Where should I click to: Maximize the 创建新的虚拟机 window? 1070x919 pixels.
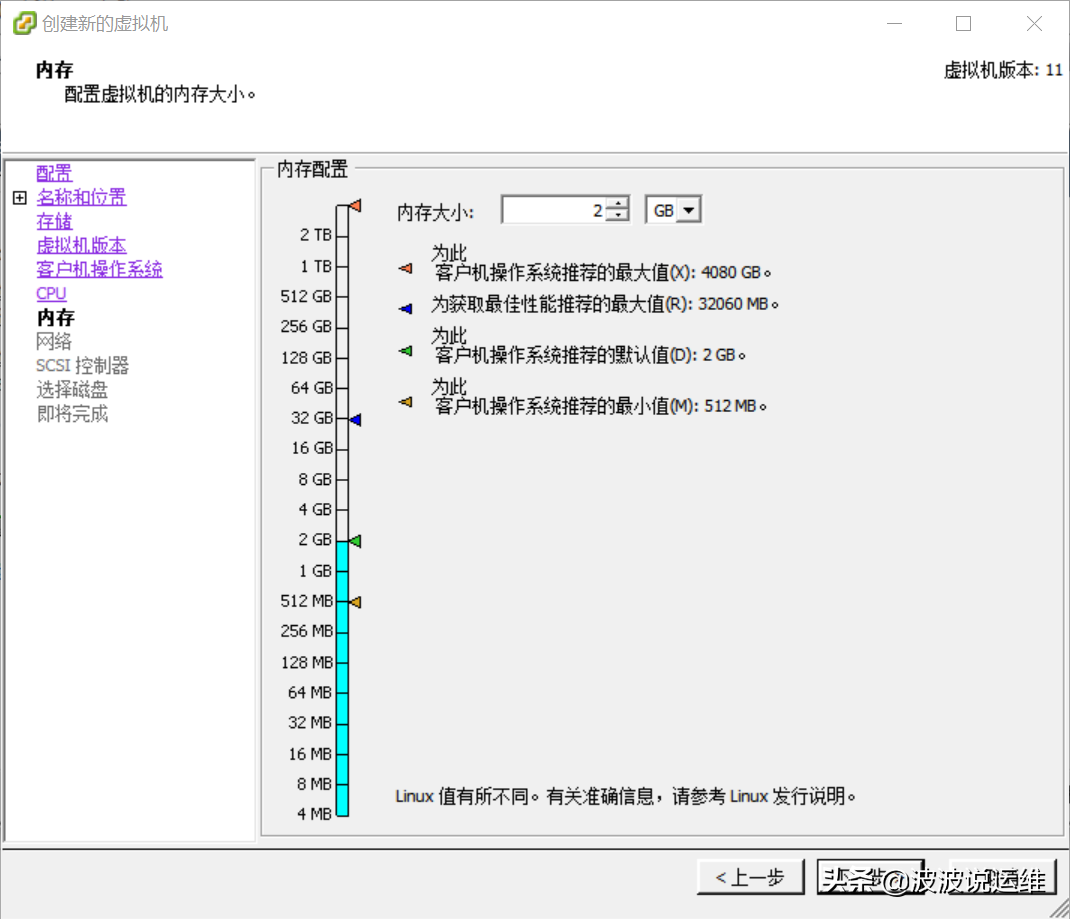click(964, 24)
